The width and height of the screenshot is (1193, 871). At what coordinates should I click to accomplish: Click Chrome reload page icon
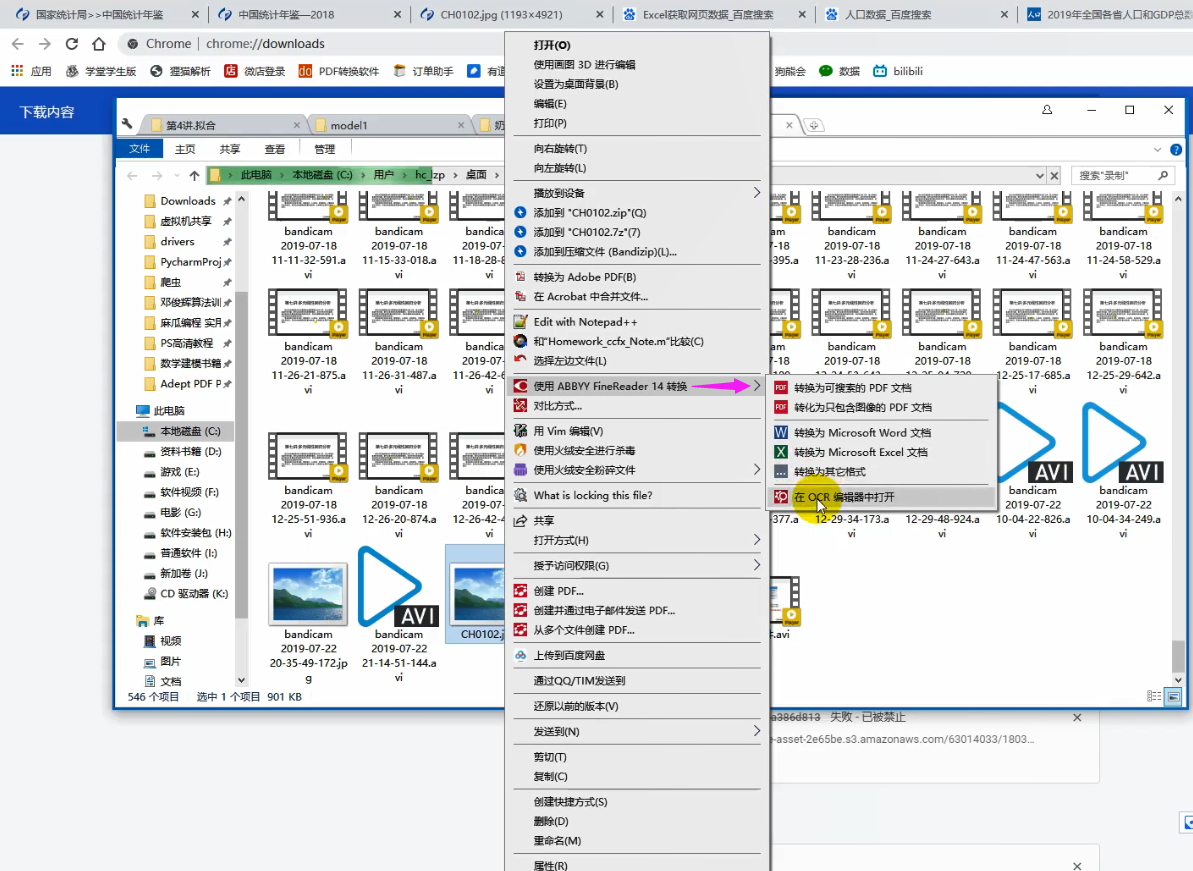[72, 44]
